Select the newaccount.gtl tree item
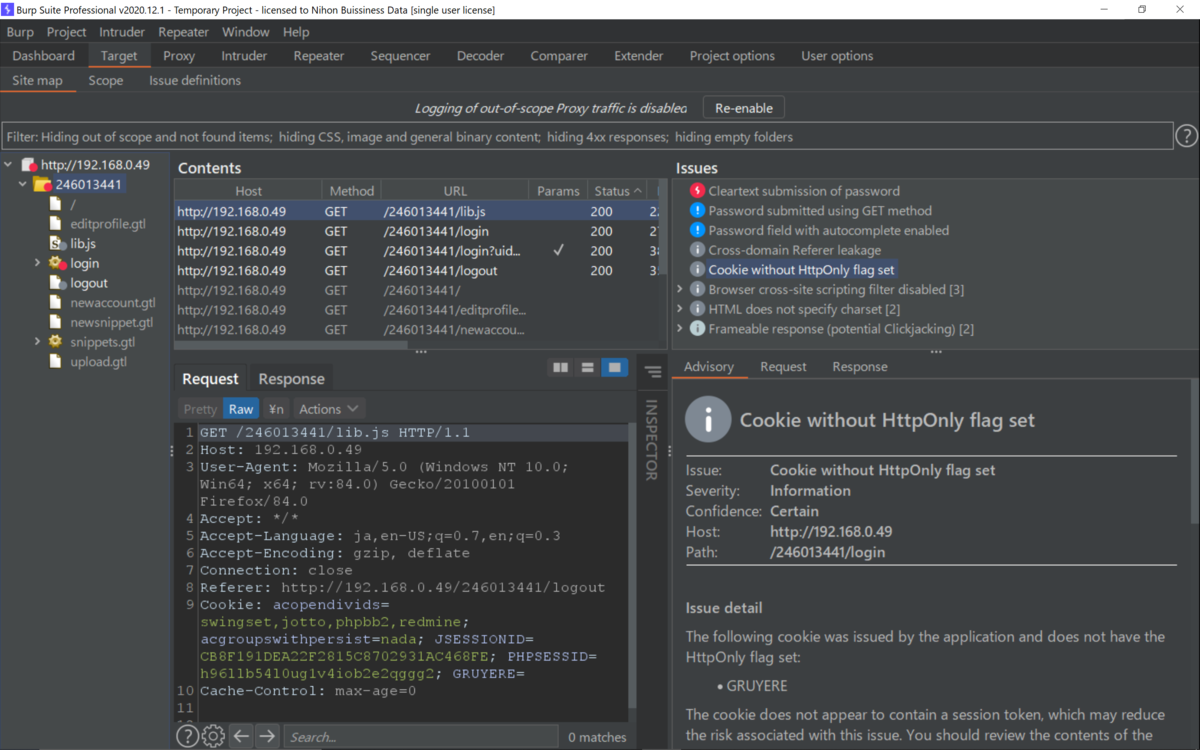1200x750 pixels. point(113,302)
